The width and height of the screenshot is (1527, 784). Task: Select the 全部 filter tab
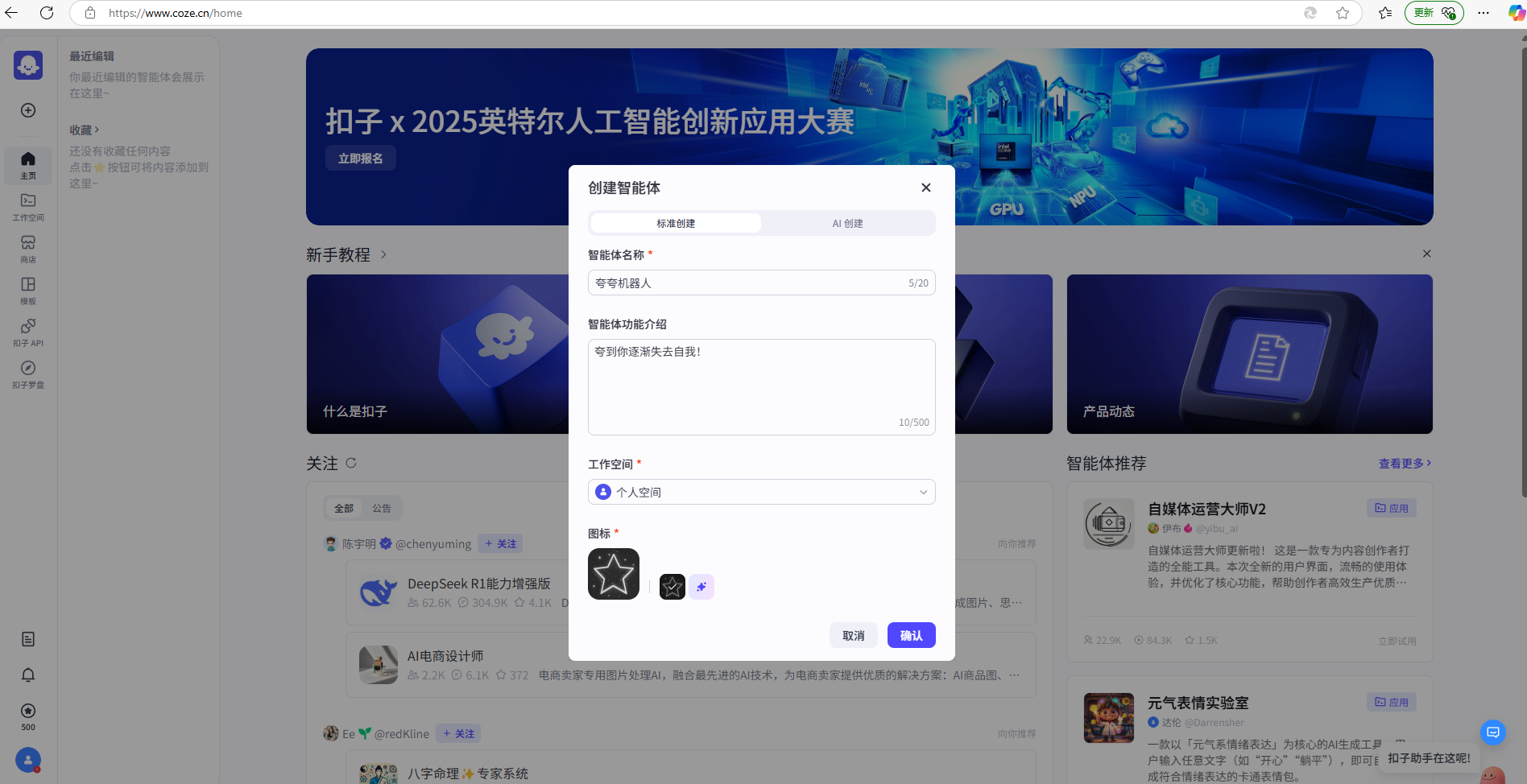tap(344, 508)
